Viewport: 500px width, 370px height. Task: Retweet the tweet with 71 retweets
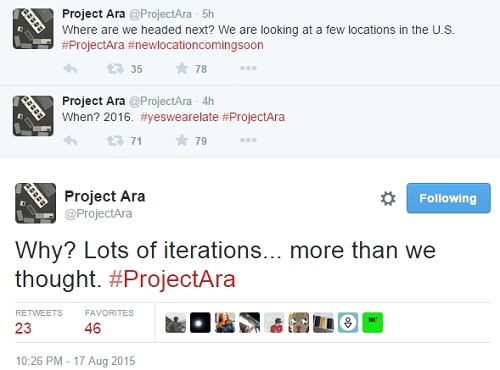pyautogui.click(x=115, y=140)
